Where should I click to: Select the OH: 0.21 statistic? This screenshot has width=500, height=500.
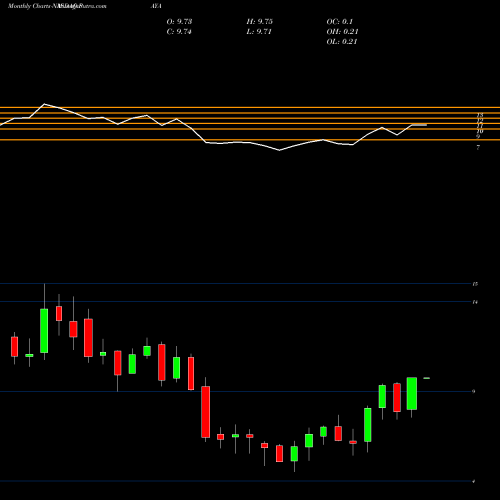click(342, 32)
